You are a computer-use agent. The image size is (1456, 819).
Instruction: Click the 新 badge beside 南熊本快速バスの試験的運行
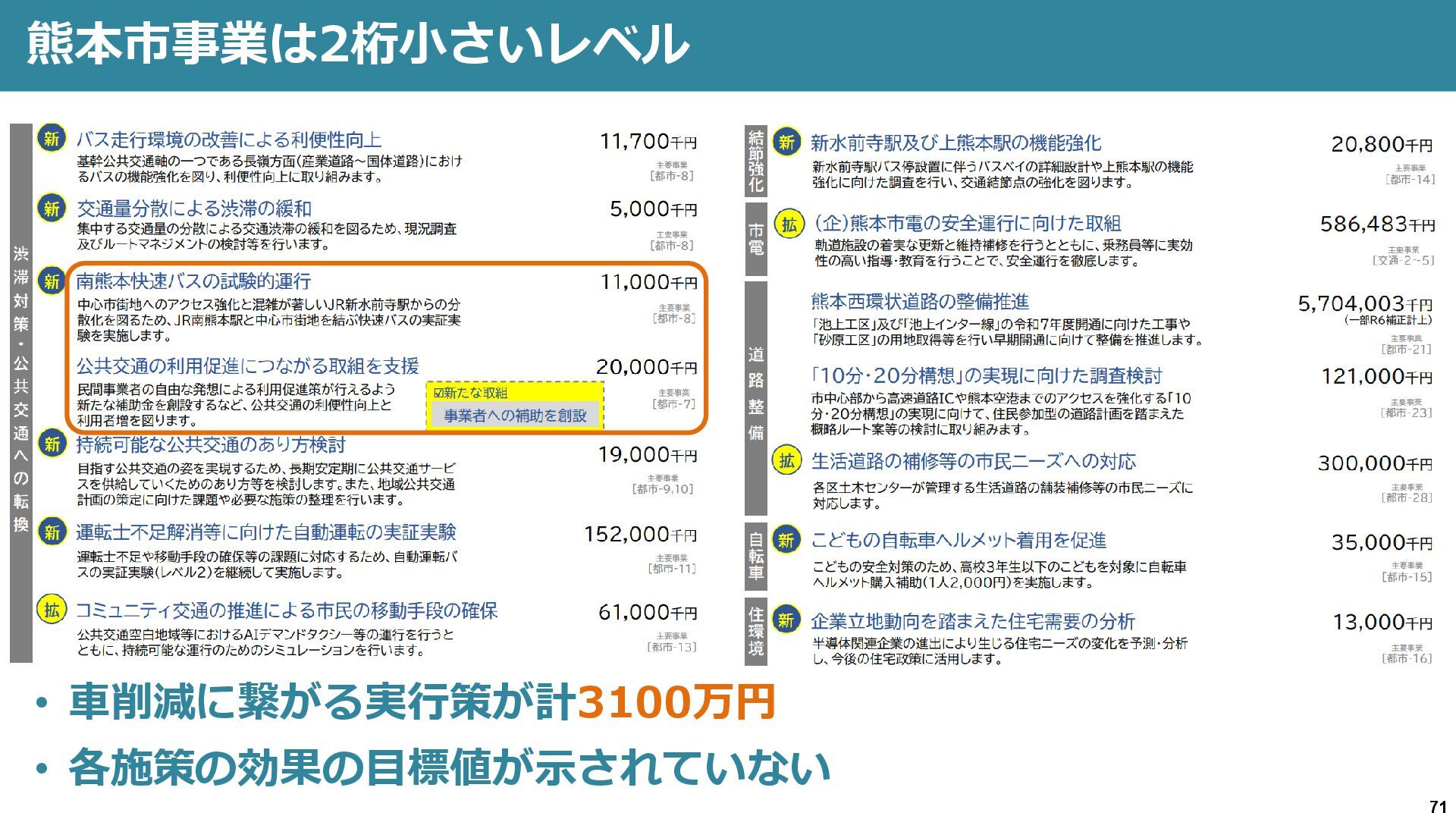(x=51, y=281)
